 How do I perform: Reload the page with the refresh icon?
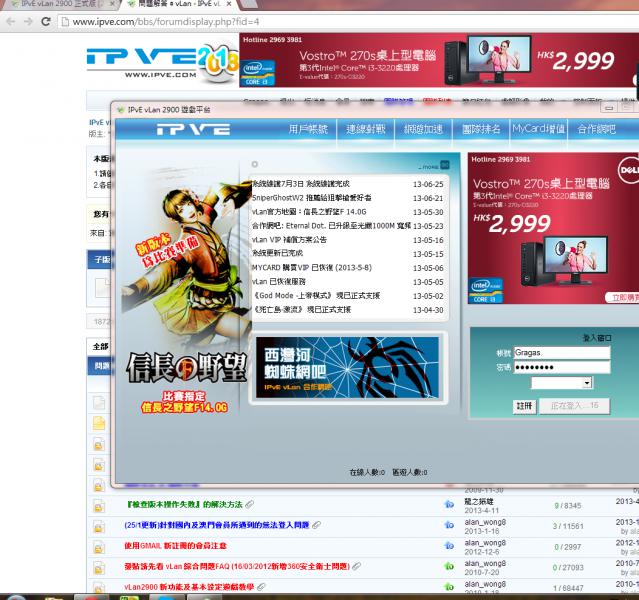[x=46, y=22]
